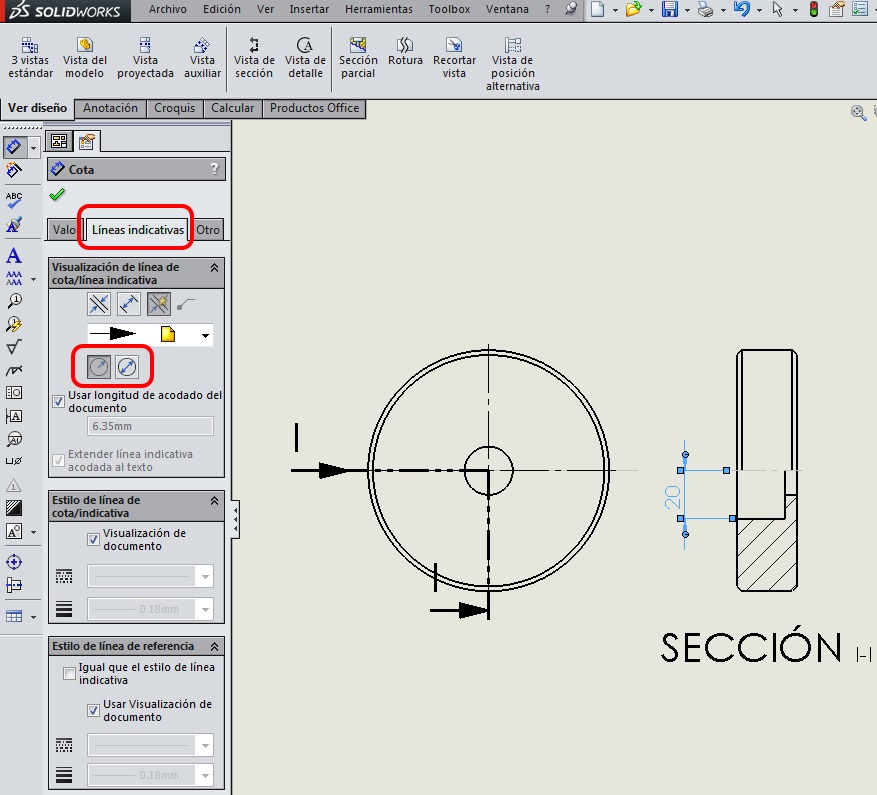The width and height of the screenshot is (877, 795).
Task: Open the Insertar menu
Action: (309, 9)
